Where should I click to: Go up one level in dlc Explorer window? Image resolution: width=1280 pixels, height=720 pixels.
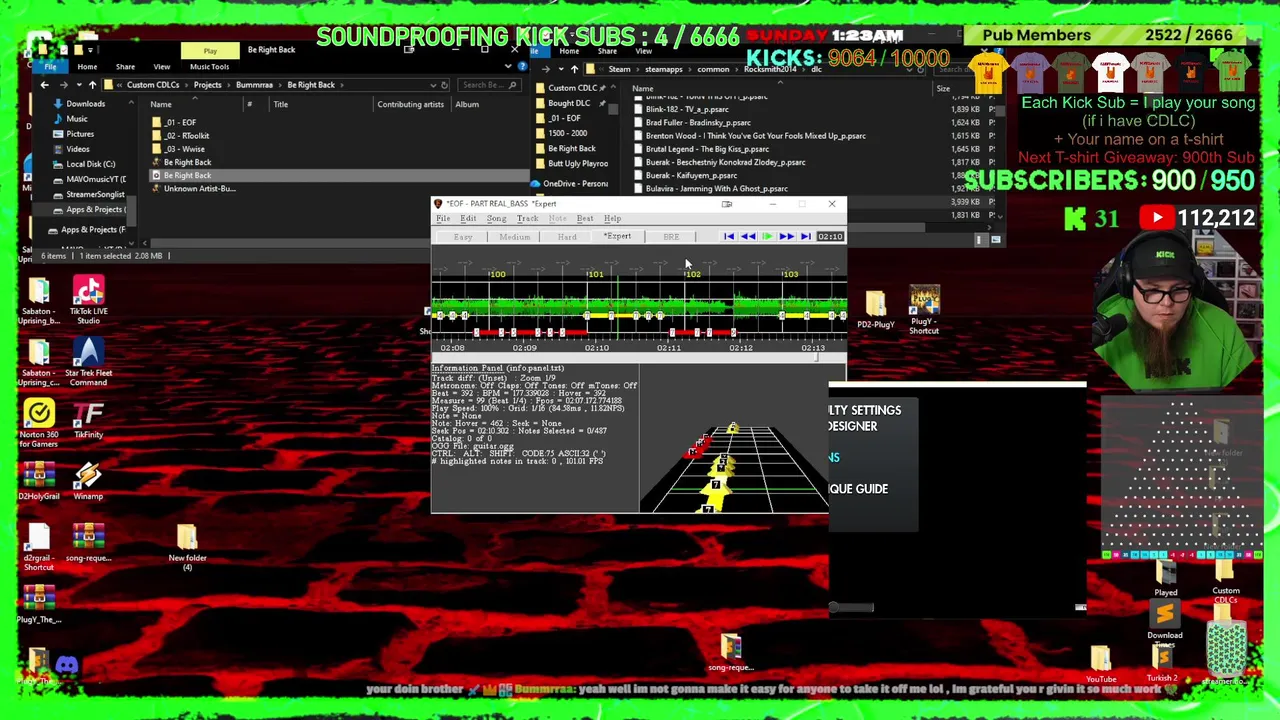(574, 69)
